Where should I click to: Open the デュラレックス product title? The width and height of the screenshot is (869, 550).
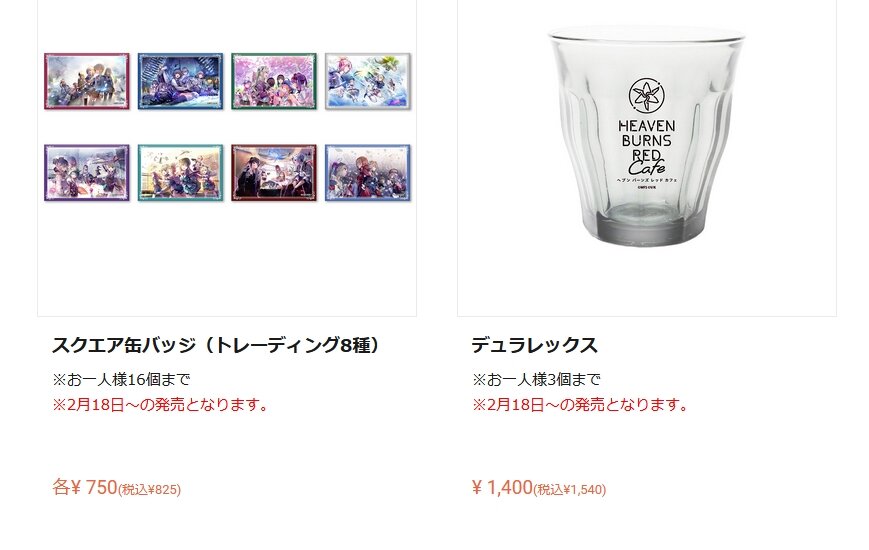[534, 345]
